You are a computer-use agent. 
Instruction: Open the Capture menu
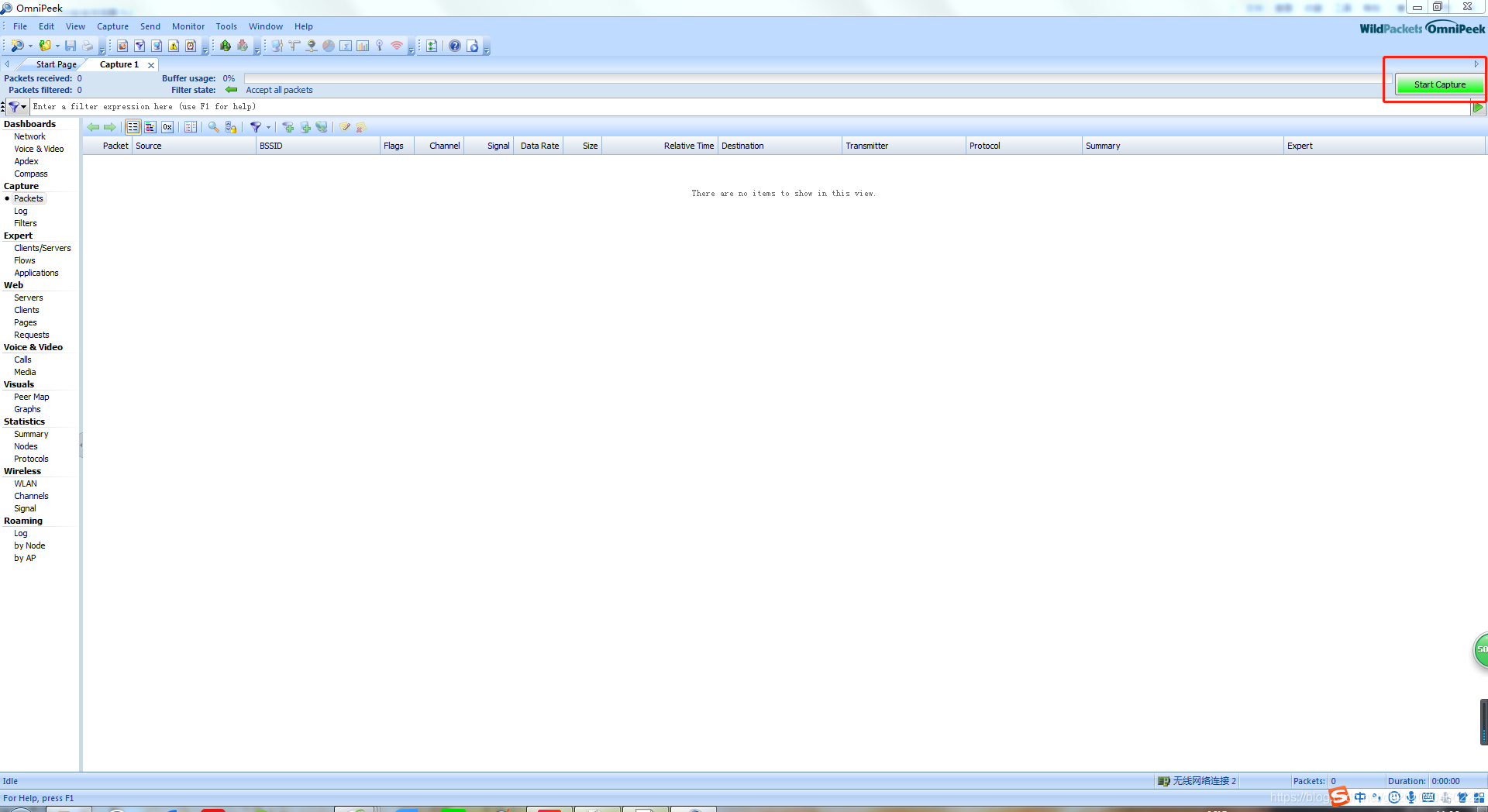[x=112, y=26]
